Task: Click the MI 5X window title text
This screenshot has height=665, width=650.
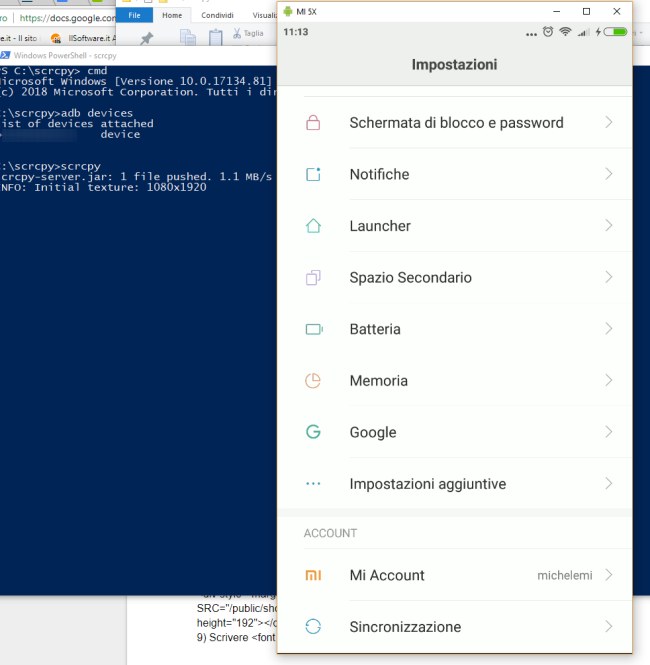Action: coord(306,11)
